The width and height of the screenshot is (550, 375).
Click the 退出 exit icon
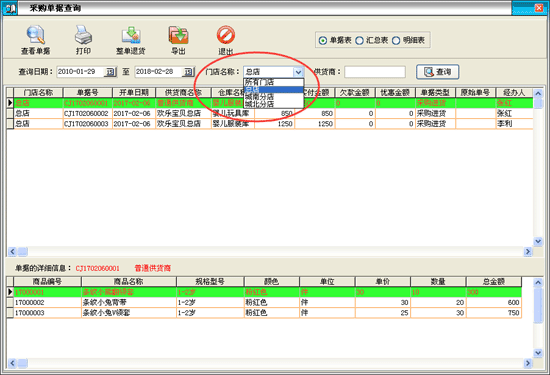tap(226, 35)
